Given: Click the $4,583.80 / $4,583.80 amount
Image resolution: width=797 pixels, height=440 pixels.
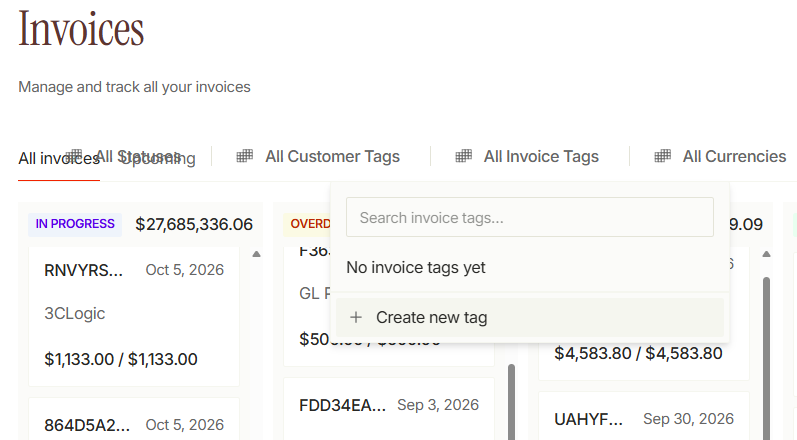Looking at the screenshot, I should point(638,353).
